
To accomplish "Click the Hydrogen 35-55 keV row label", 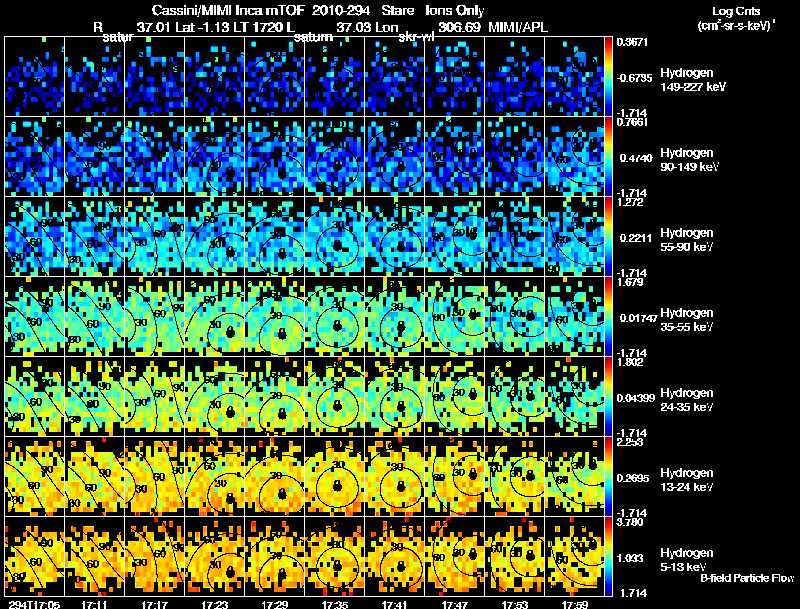I will 687,320.
